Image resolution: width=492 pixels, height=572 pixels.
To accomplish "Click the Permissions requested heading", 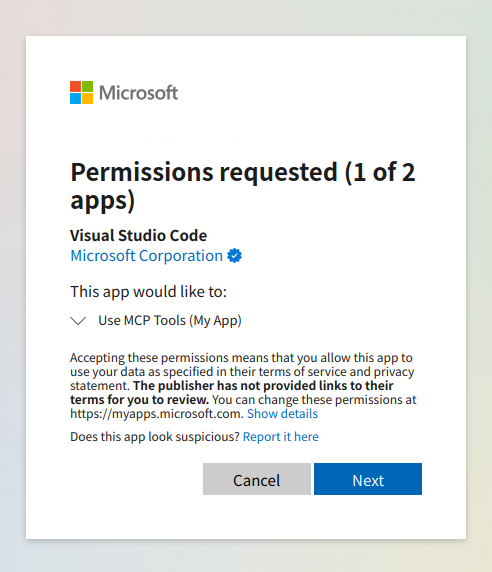I will point(243,186).
